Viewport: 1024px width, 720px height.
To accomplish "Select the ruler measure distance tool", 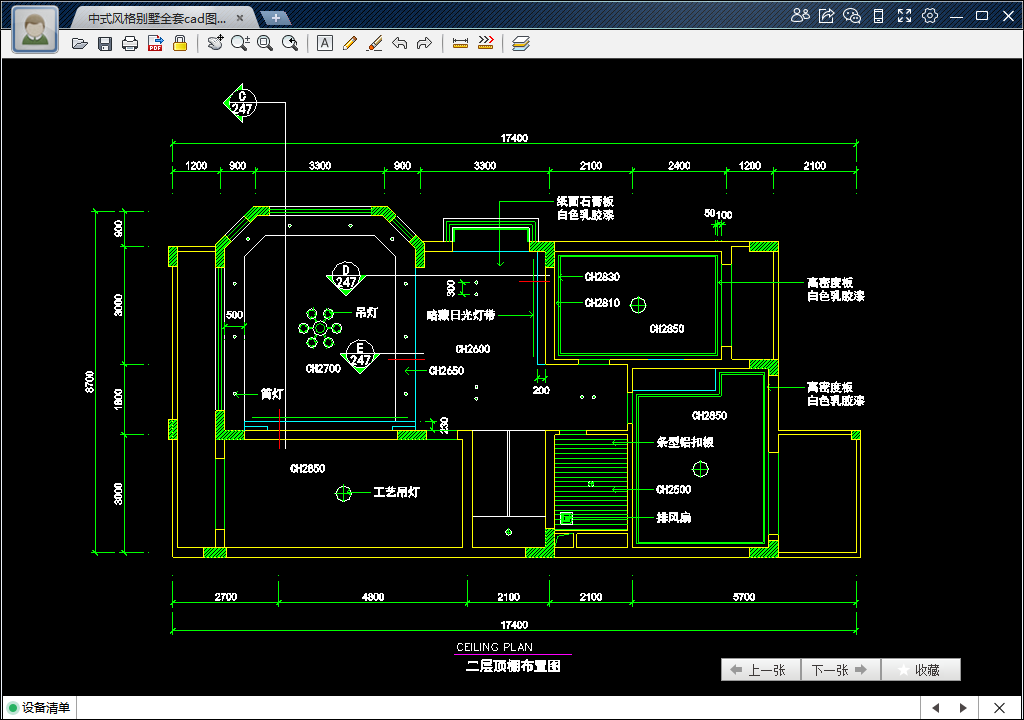I will tap(460, 43).
